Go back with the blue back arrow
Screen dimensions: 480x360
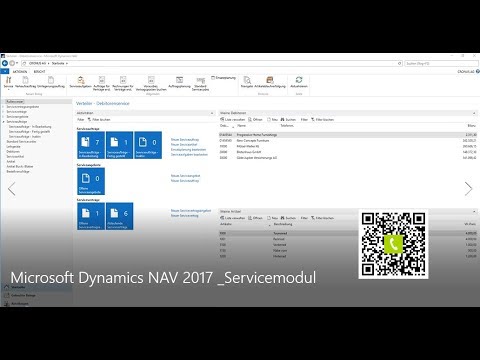[5, 63]
